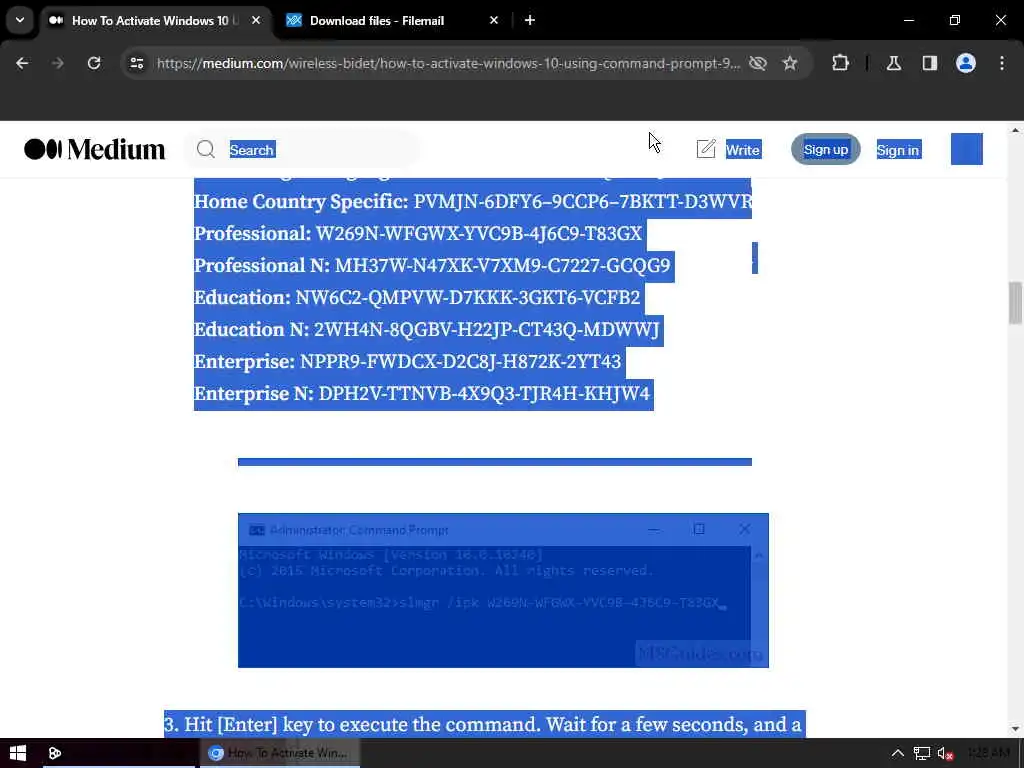Go to Medium home logo
The image size is (1024, 768).
click(x=95, y=150)
